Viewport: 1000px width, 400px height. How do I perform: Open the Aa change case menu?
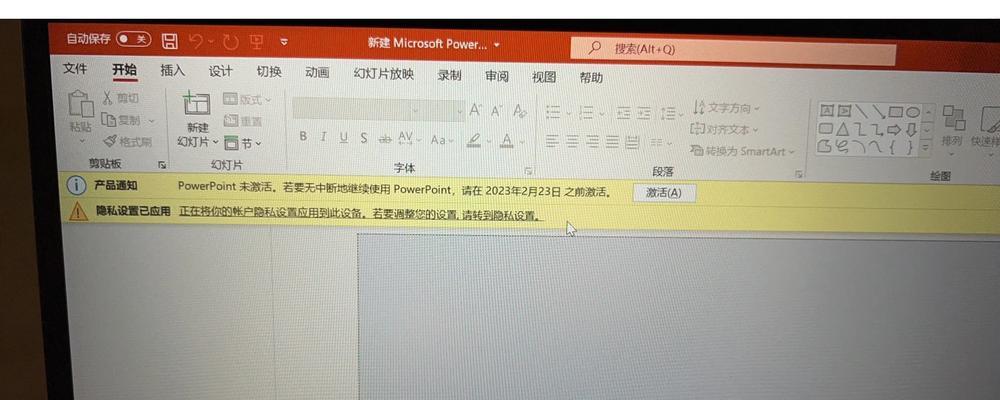tap(441, 140)
